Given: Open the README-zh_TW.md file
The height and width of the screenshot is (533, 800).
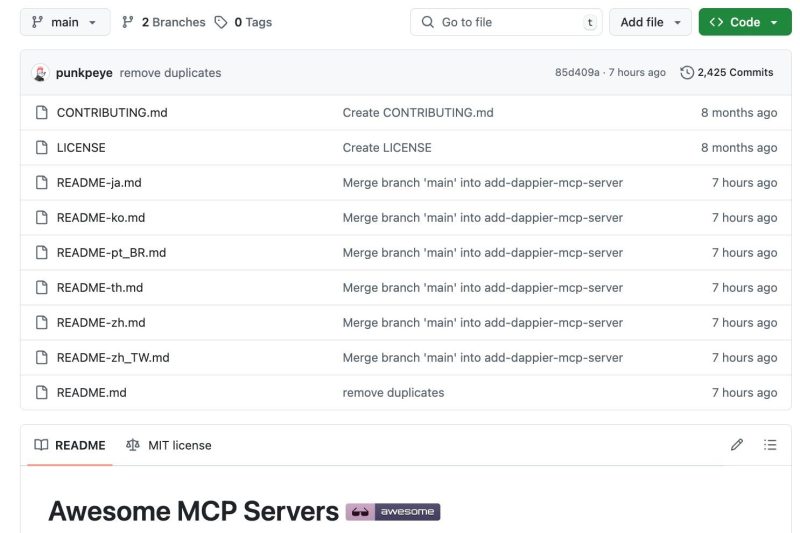Looking at the screenshot, I should point(113,358).
